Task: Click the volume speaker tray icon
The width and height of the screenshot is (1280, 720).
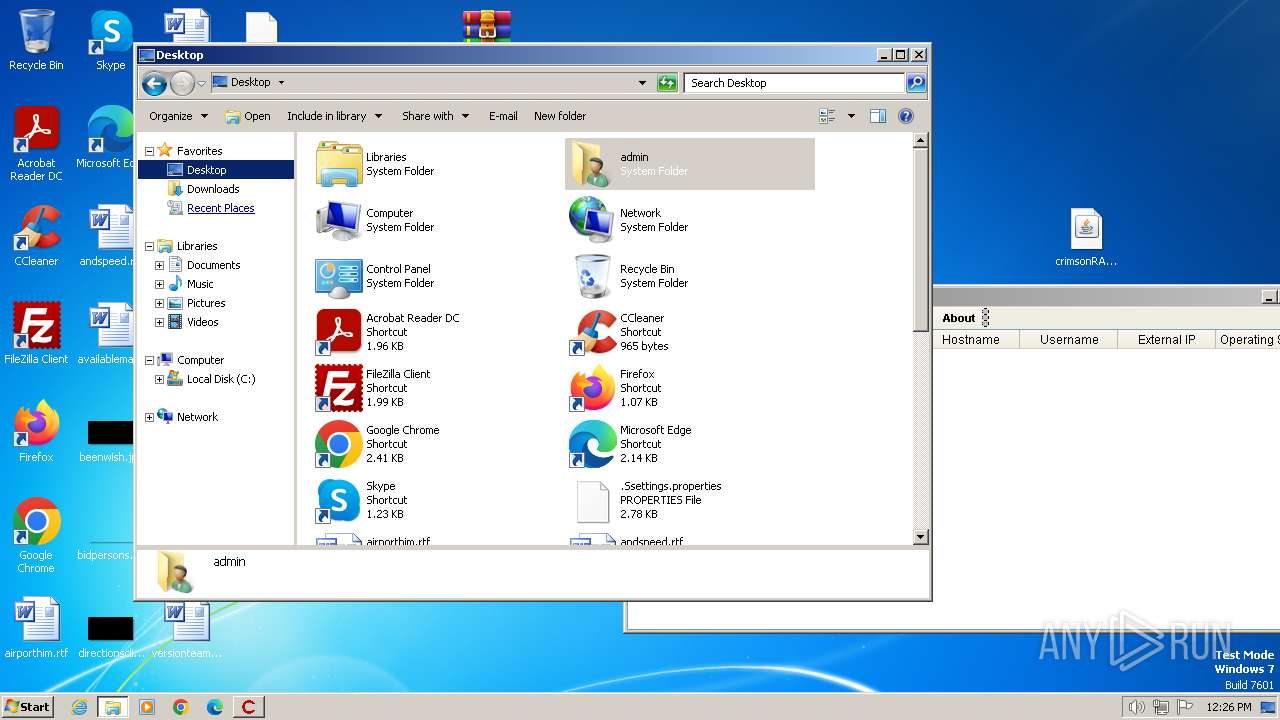Action: click(x=1136, y=707)
